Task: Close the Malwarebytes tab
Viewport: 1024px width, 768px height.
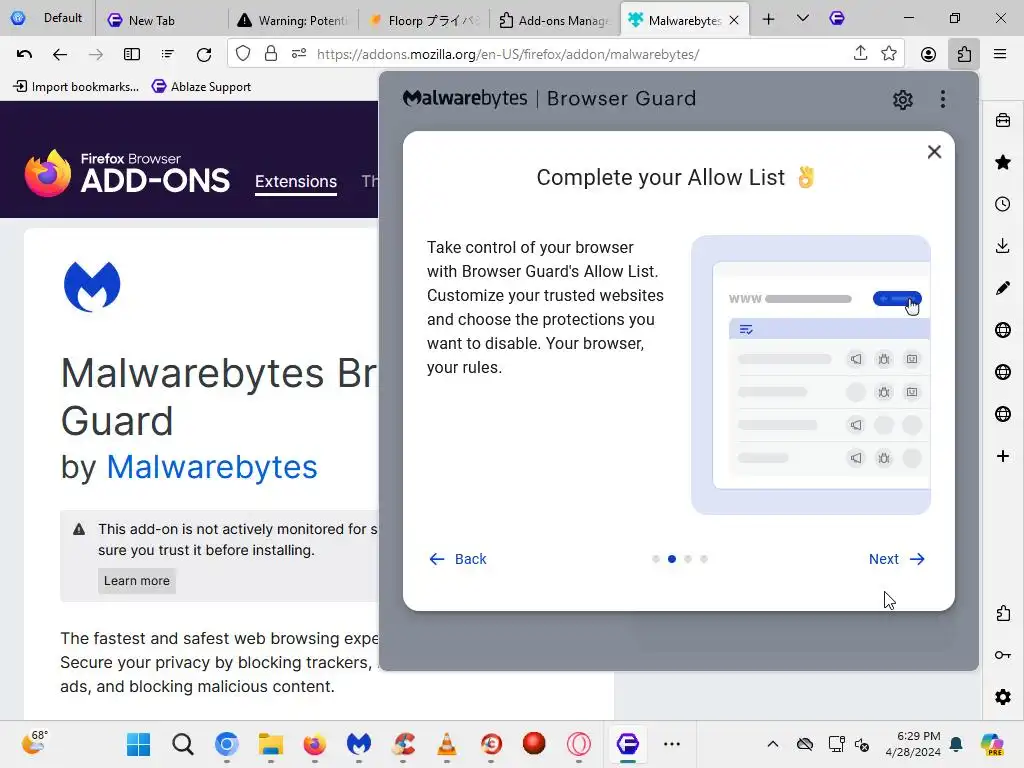Action: click(x=734, y=20)
